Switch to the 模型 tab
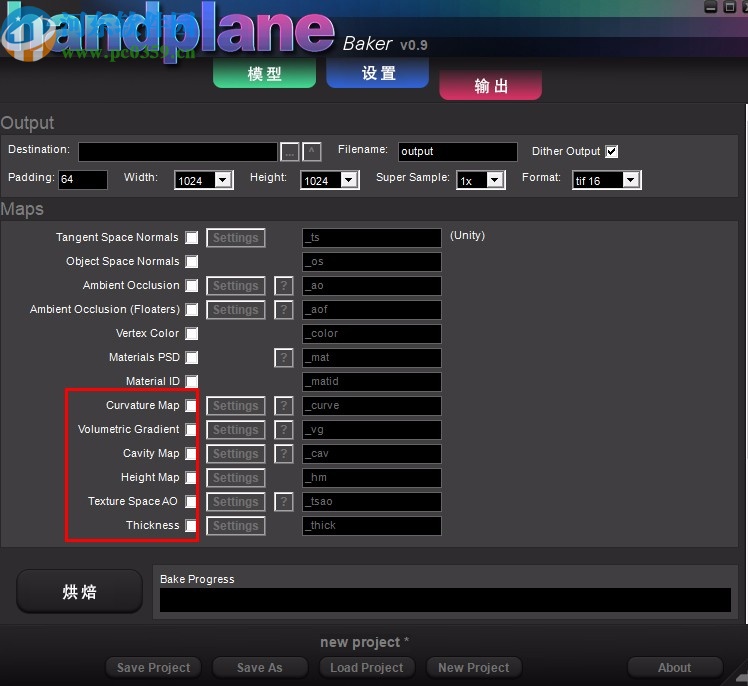The height and width of the screenshot is (686, 748). 264,73
